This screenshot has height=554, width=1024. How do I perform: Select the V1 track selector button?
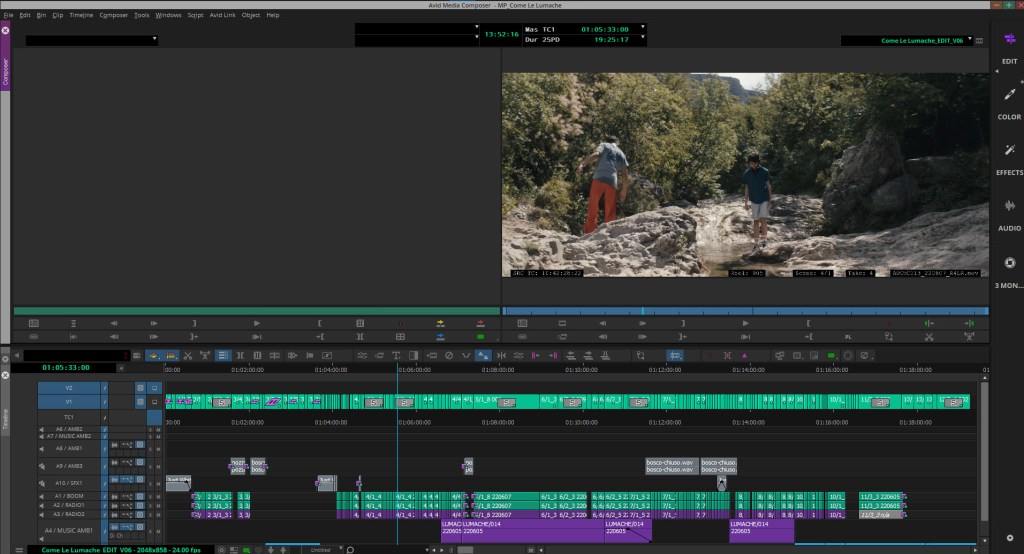(69, 401)
